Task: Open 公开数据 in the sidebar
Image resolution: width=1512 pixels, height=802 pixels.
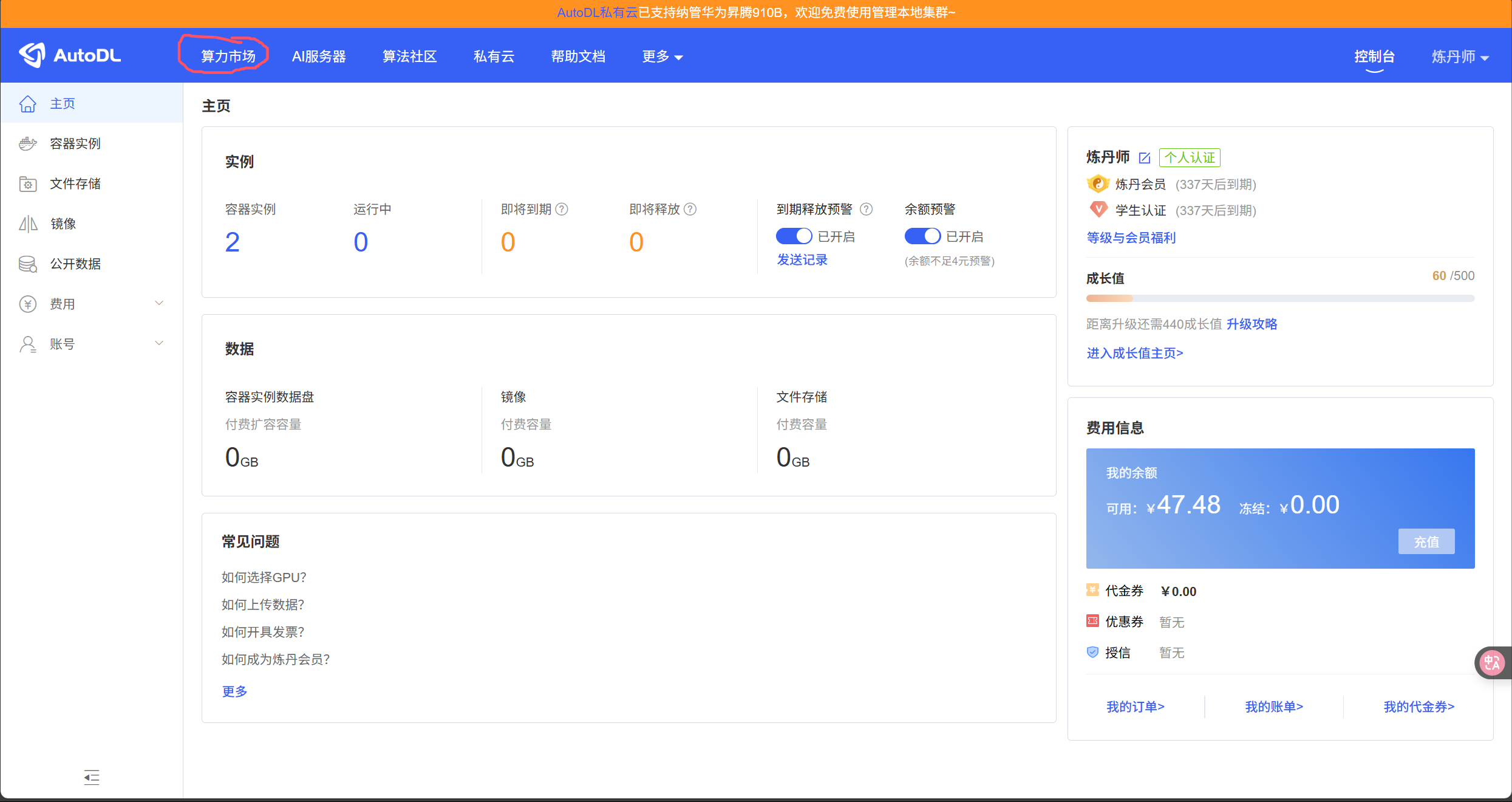Action: [75, 264]
